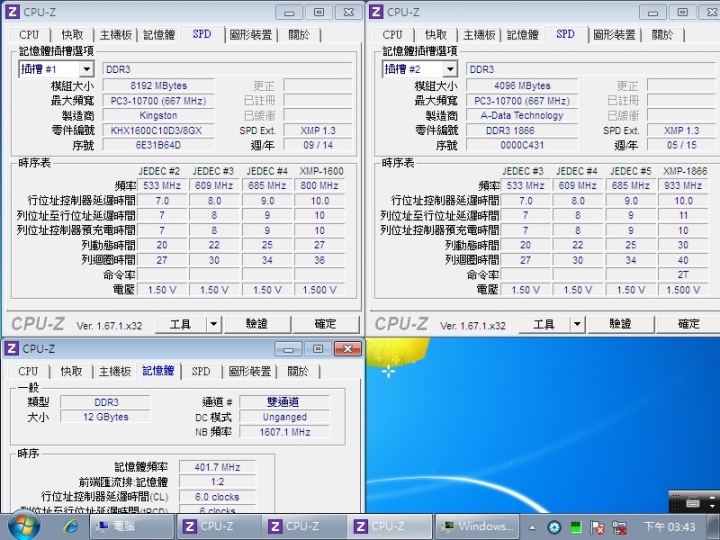Switch to first CPU-Z taskbar button
The image size is (720, 540).
[x=219, y=526]
